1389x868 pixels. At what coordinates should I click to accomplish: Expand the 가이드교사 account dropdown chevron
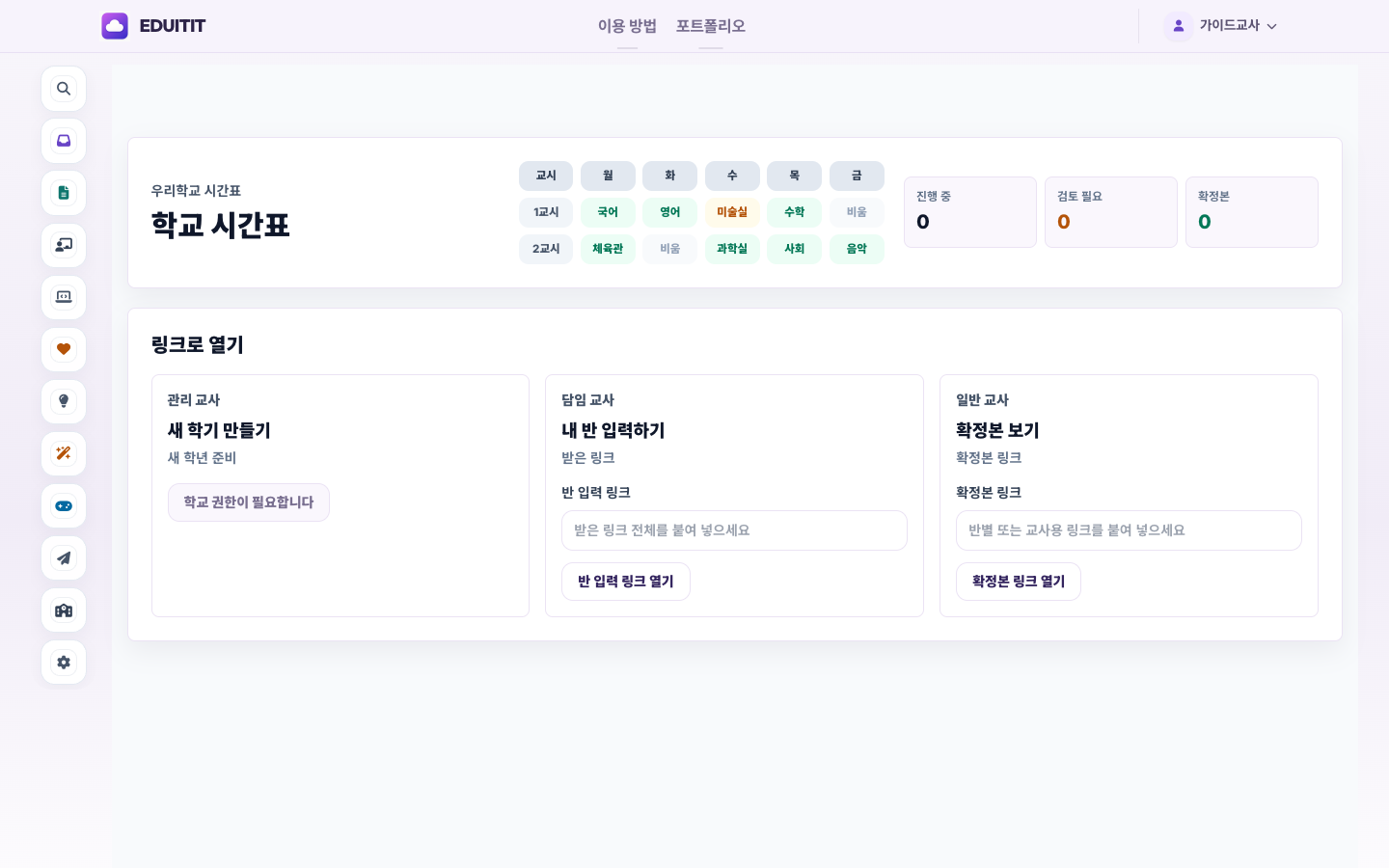[1271, 26]
